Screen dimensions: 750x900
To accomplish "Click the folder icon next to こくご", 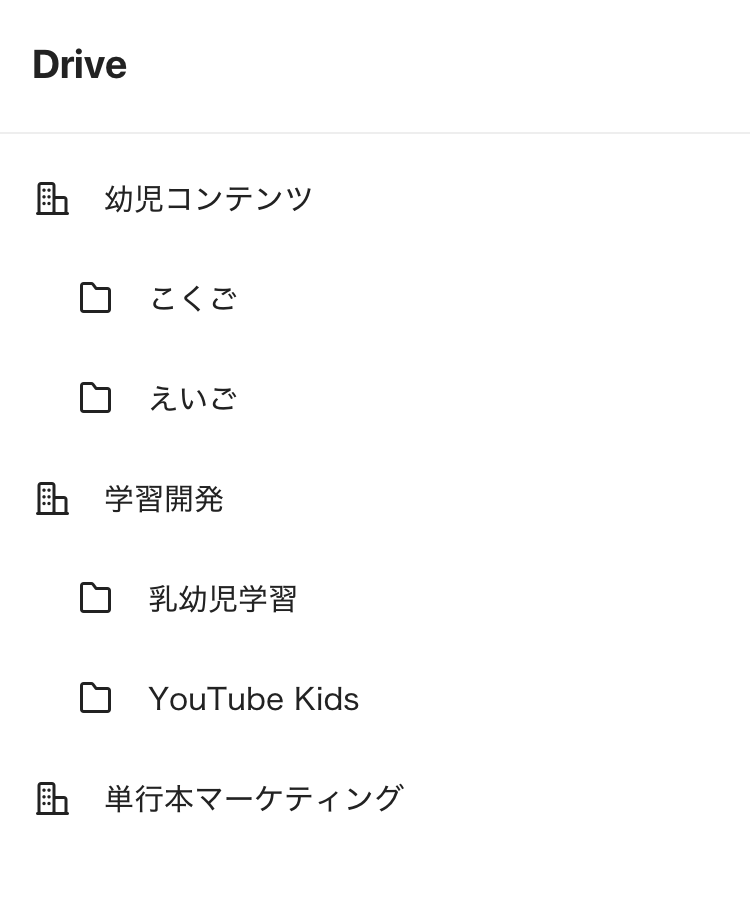I will tap(95, 298).
